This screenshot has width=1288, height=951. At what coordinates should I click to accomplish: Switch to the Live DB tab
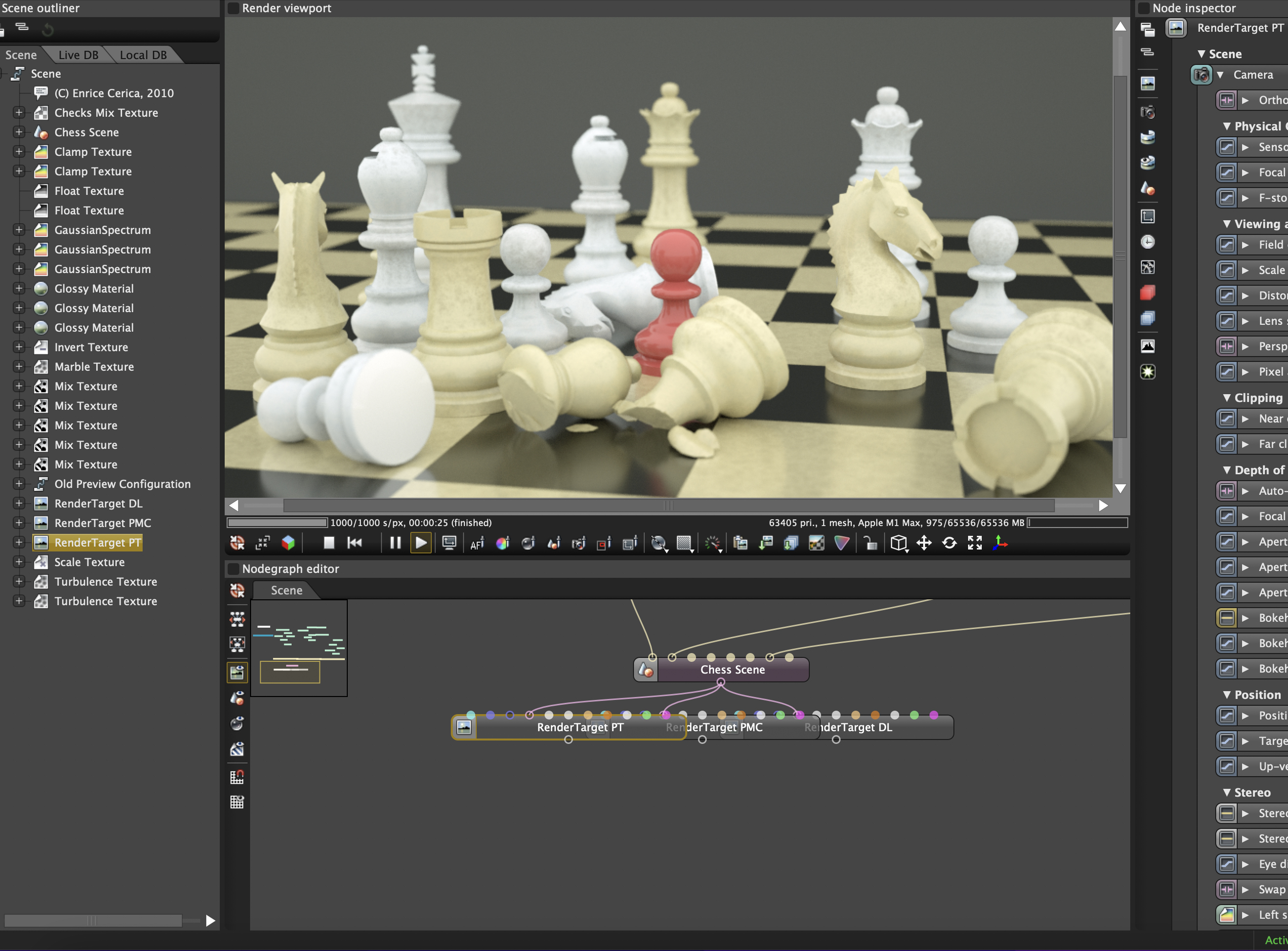(78, 55)
